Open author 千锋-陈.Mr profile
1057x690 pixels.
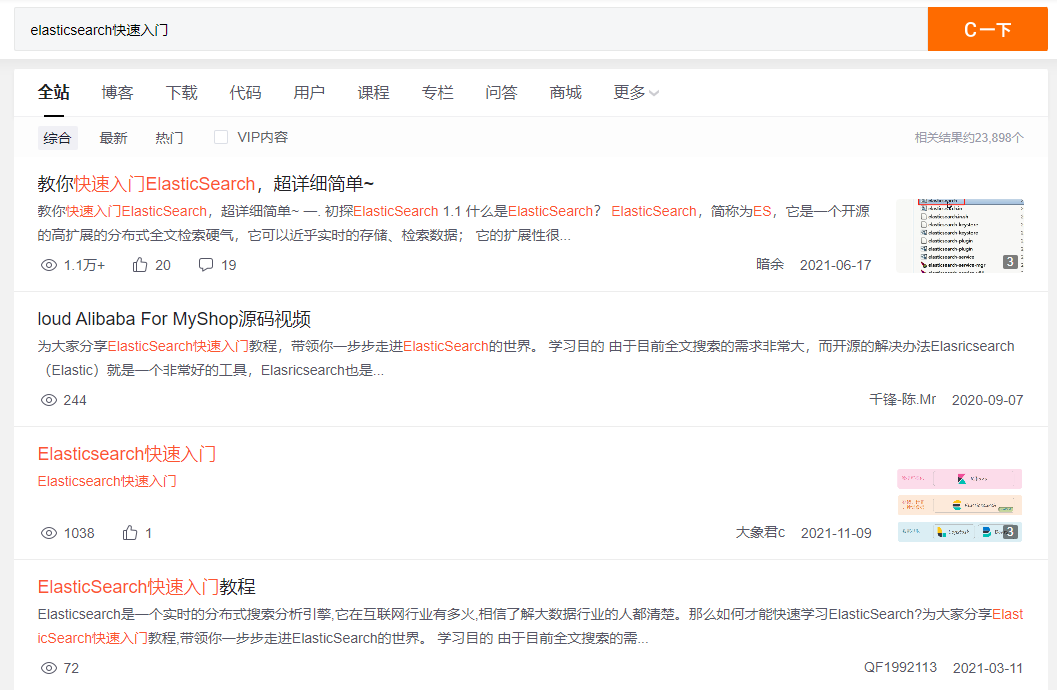pos(902,399)
